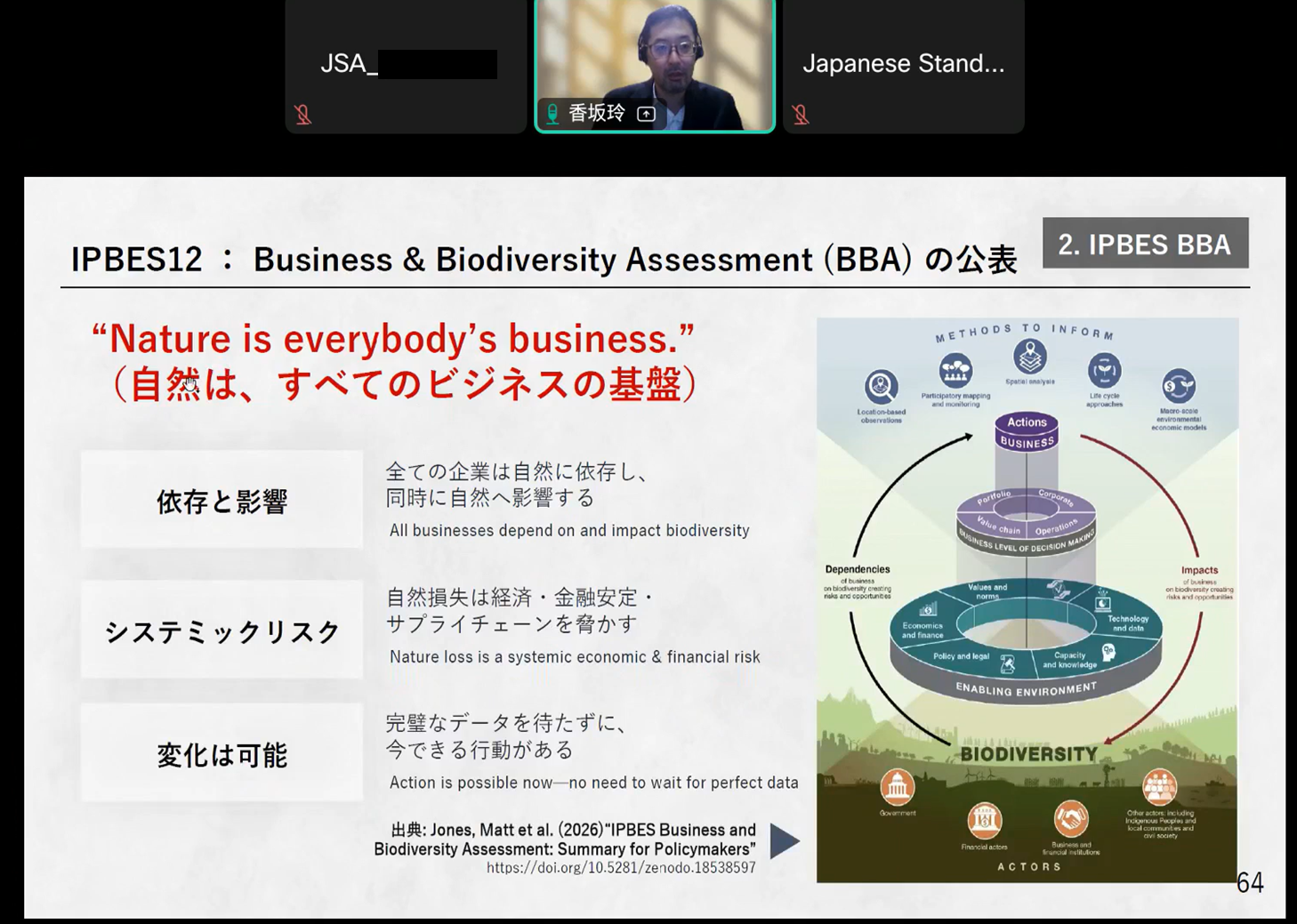Click the "2. IPBES BBA" section badge
The image size is (1297, 924).
point(1145,243)
